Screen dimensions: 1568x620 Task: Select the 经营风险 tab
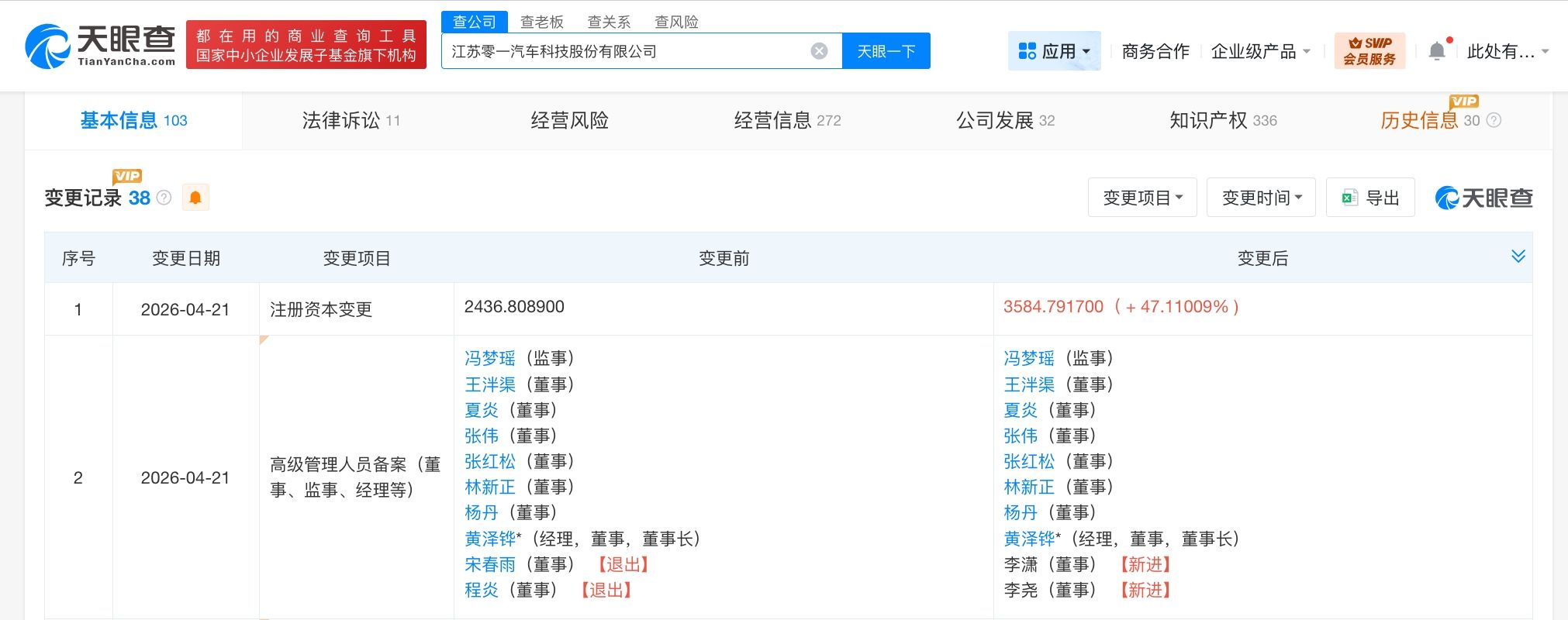pos(569,120)
